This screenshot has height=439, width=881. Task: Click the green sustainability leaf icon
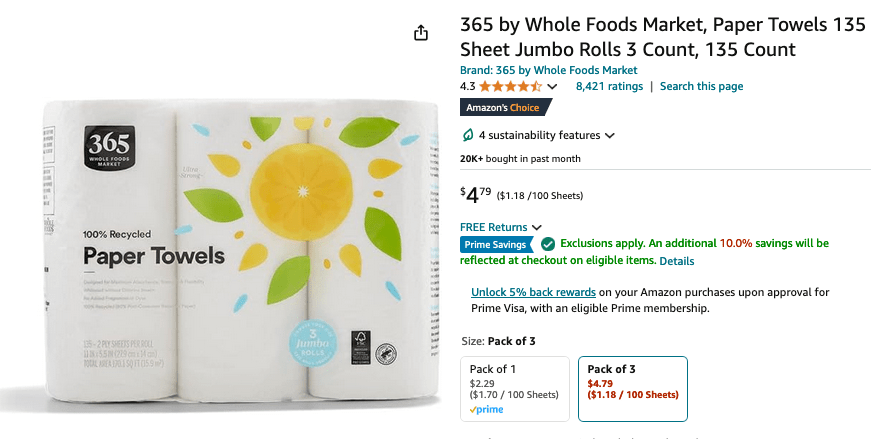point(467,135)
